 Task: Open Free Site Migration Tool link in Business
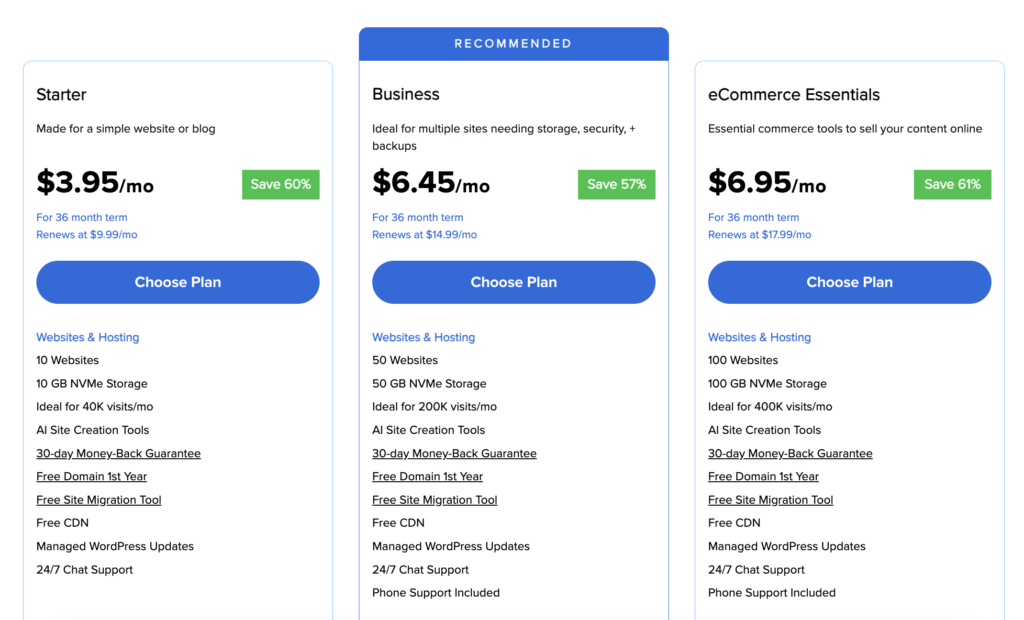pos(434,500)
